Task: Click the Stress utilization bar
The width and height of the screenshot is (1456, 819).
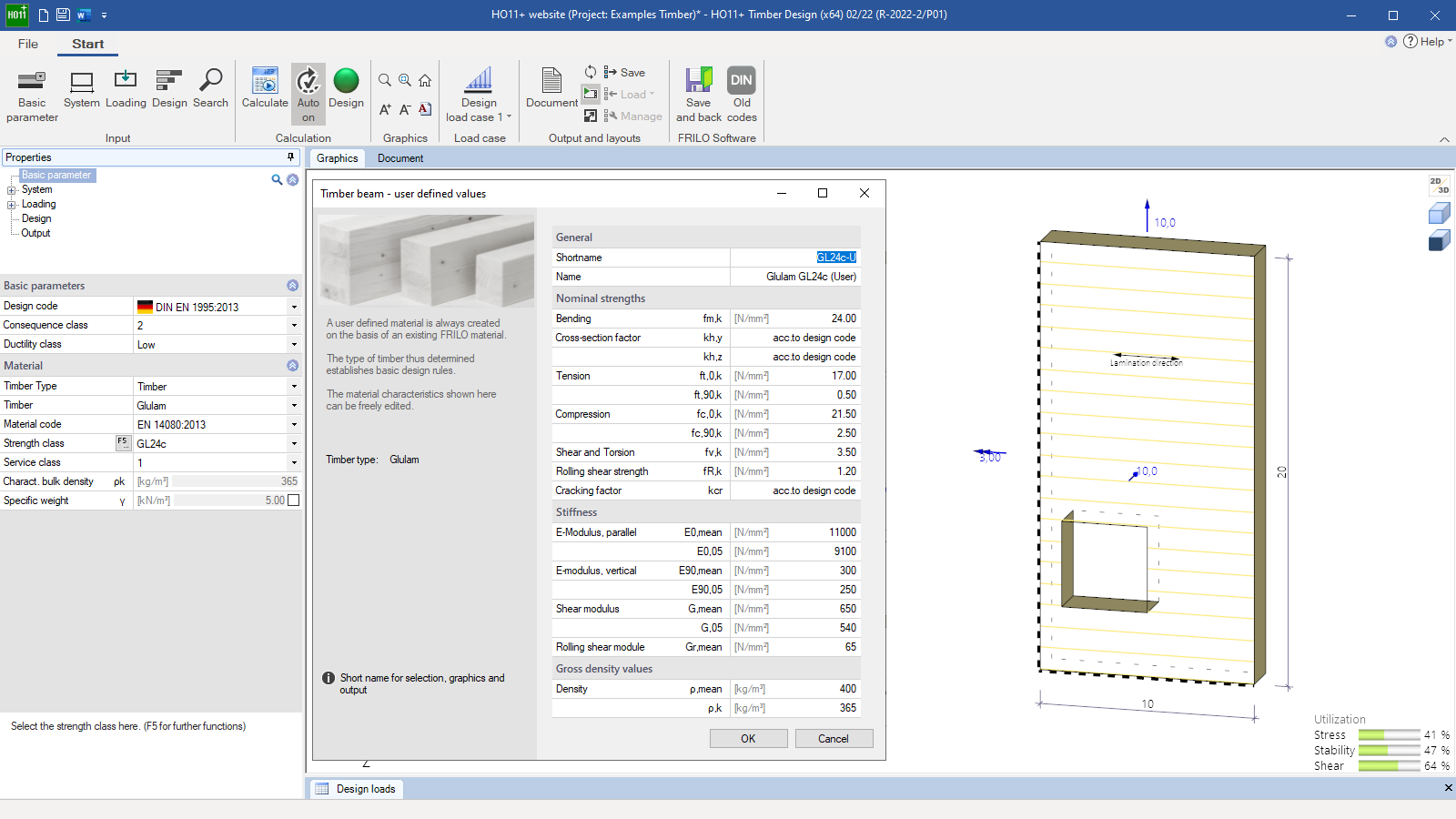Action: tap(1389, 735)
